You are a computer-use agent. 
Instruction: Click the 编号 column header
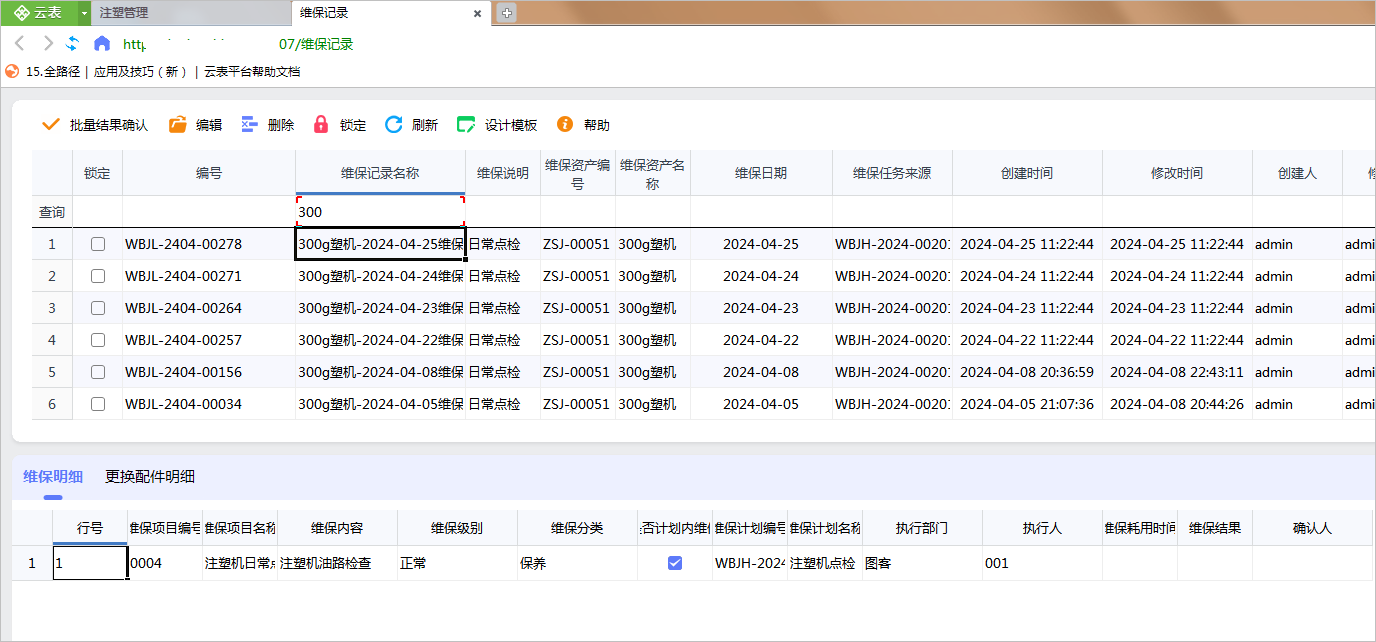point(209,173)
